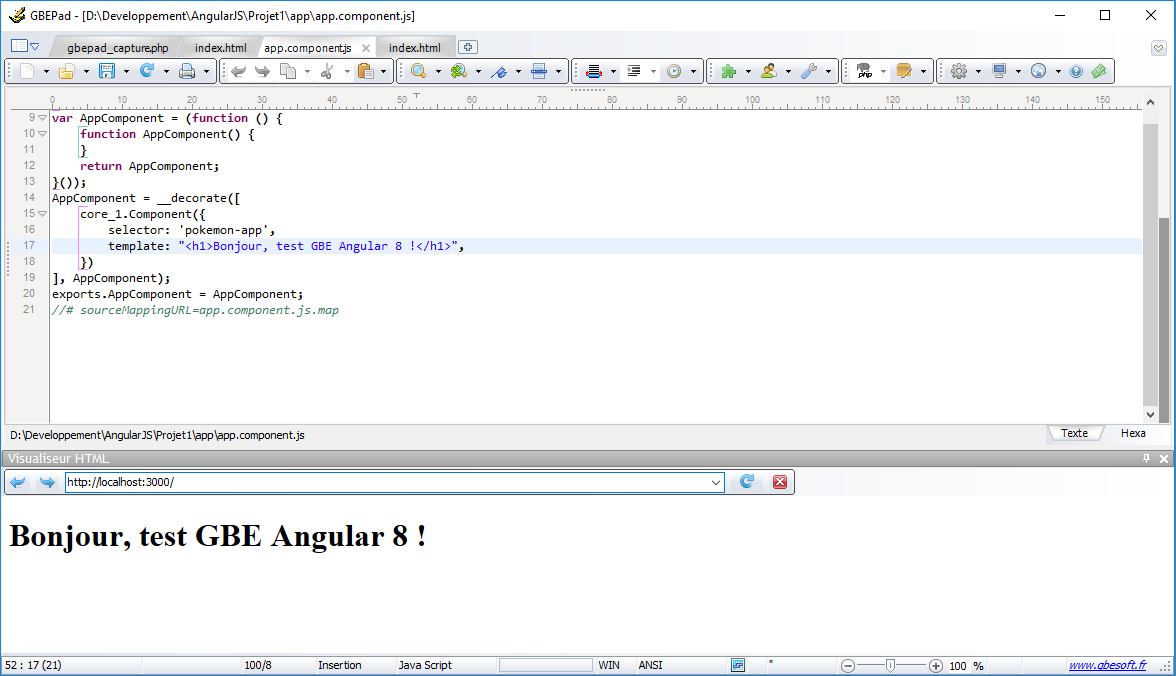Image resolution: width=1176 pixels, height=676 pixels.
Task: Go forward in the HTML viewer
Action: point(47,482)
